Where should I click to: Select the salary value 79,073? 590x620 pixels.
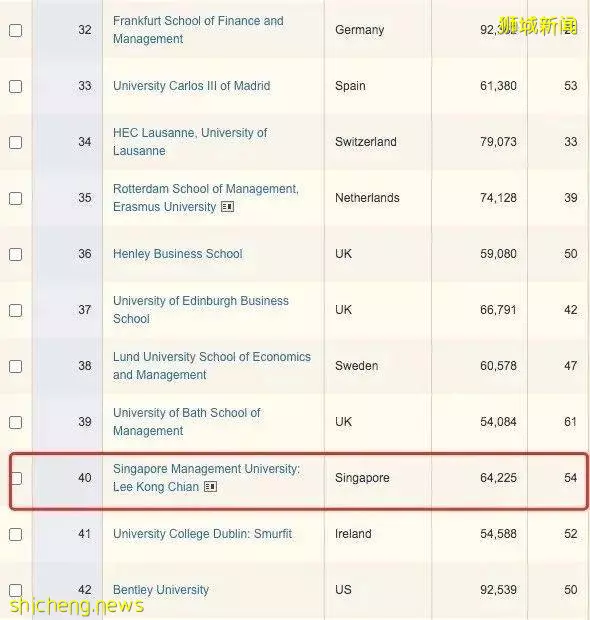click(x=498, y=142)
